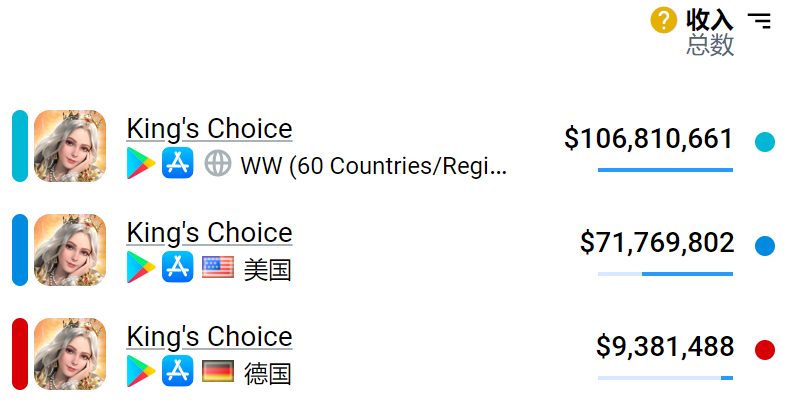This screenshot has height=402, width=792.
Task: Click the 收入 总数 column header
Action: point(710,32)
